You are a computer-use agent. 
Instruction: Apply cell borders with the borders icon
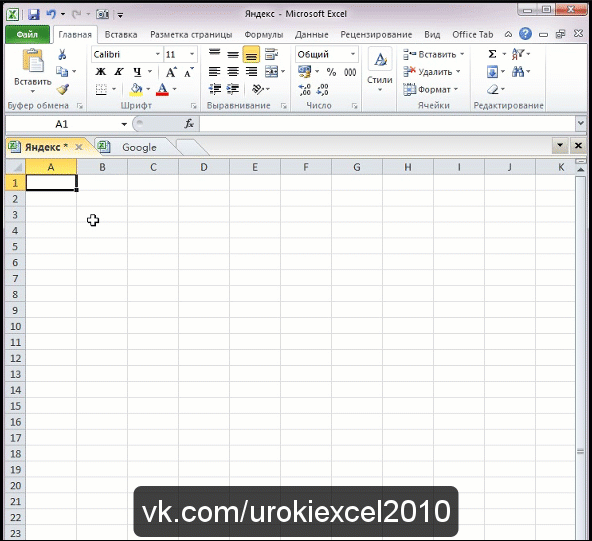pos(101,89)
